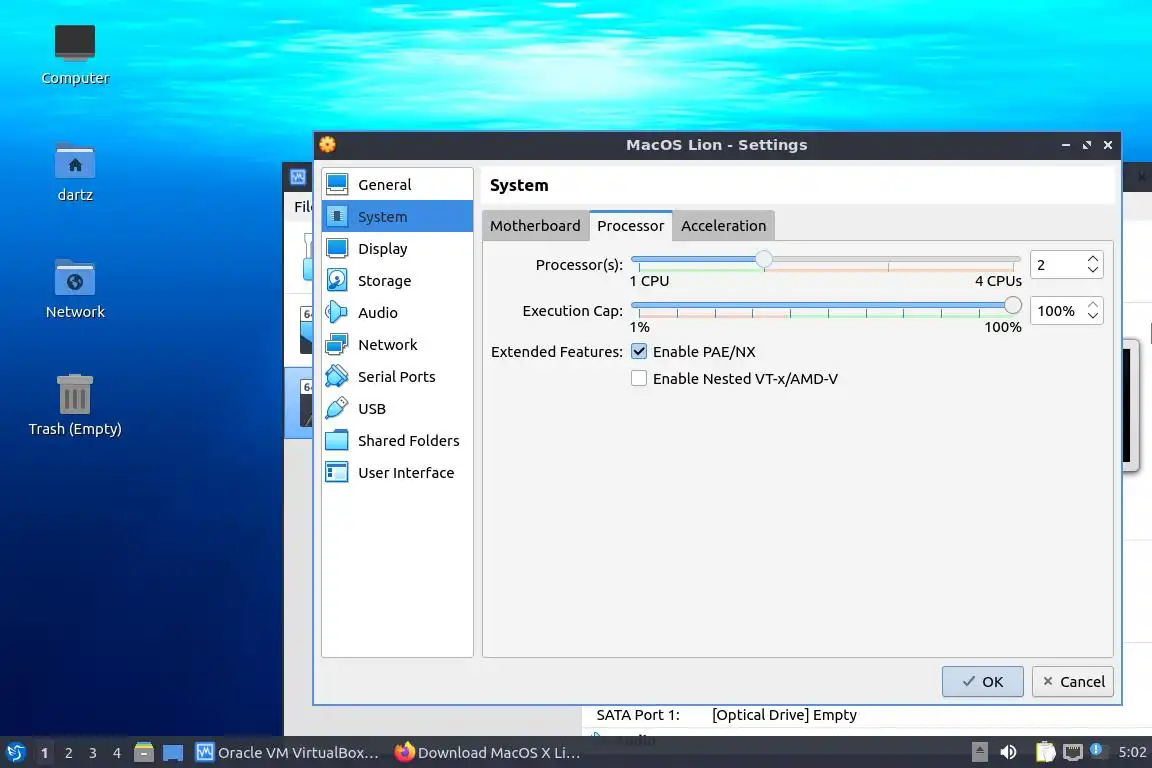Click the Firefox icon in taskbar
The width and height of the screenshot is (1152, 768).
pyautogui.click(x=404, y=752)
